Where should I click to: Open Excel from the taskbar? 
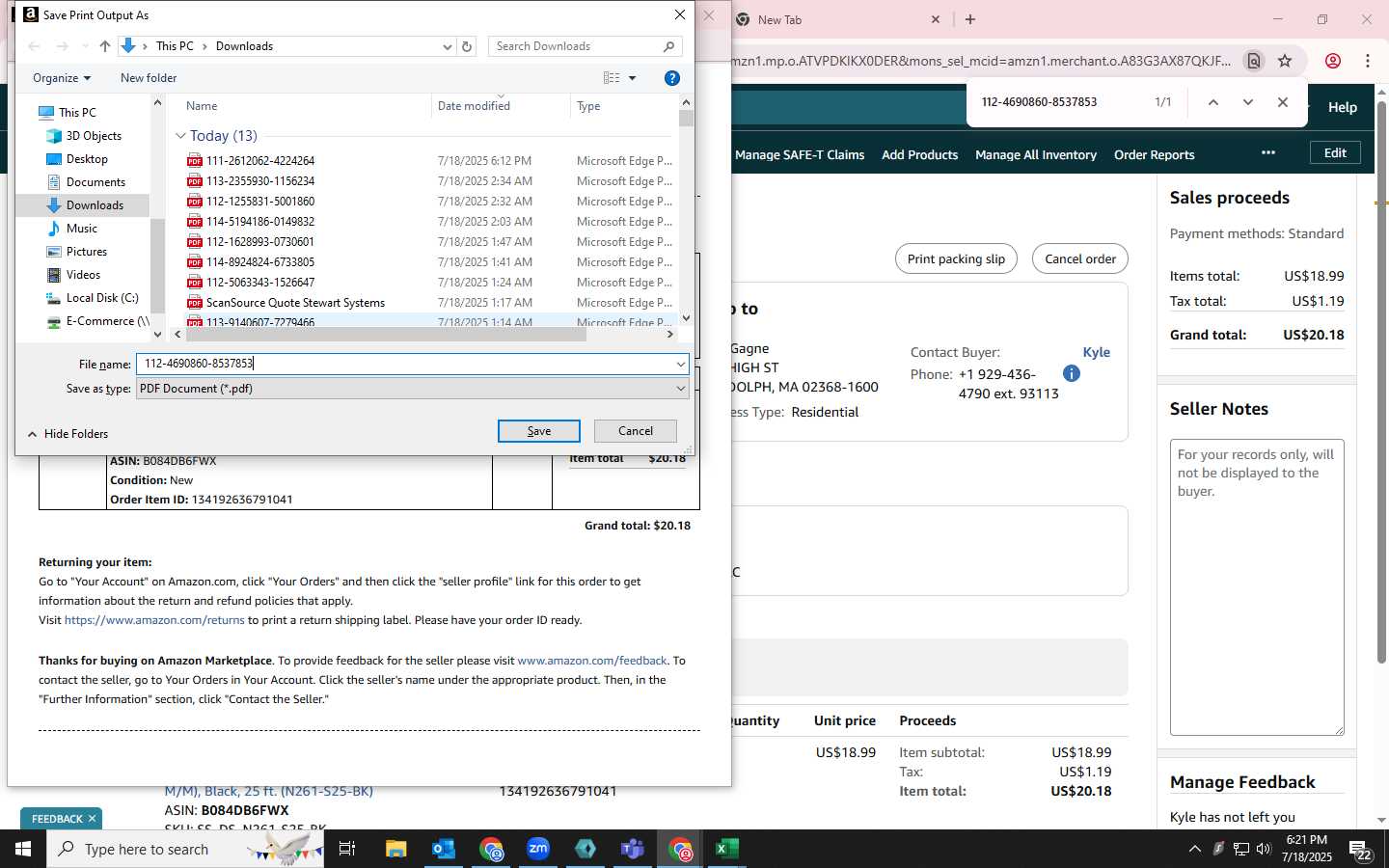click(x=726, y=849)
